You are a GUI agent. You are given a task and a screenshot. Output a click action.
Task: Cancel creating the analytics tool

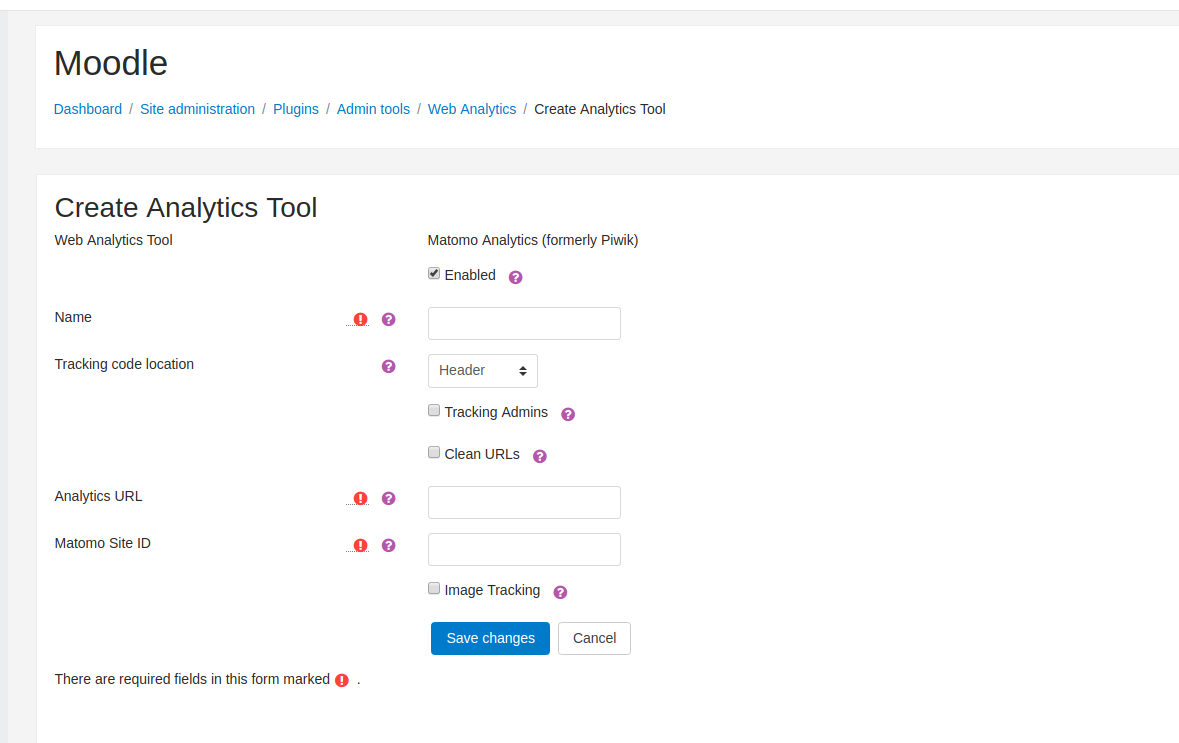pyautogui.click(x=594, y=638)
